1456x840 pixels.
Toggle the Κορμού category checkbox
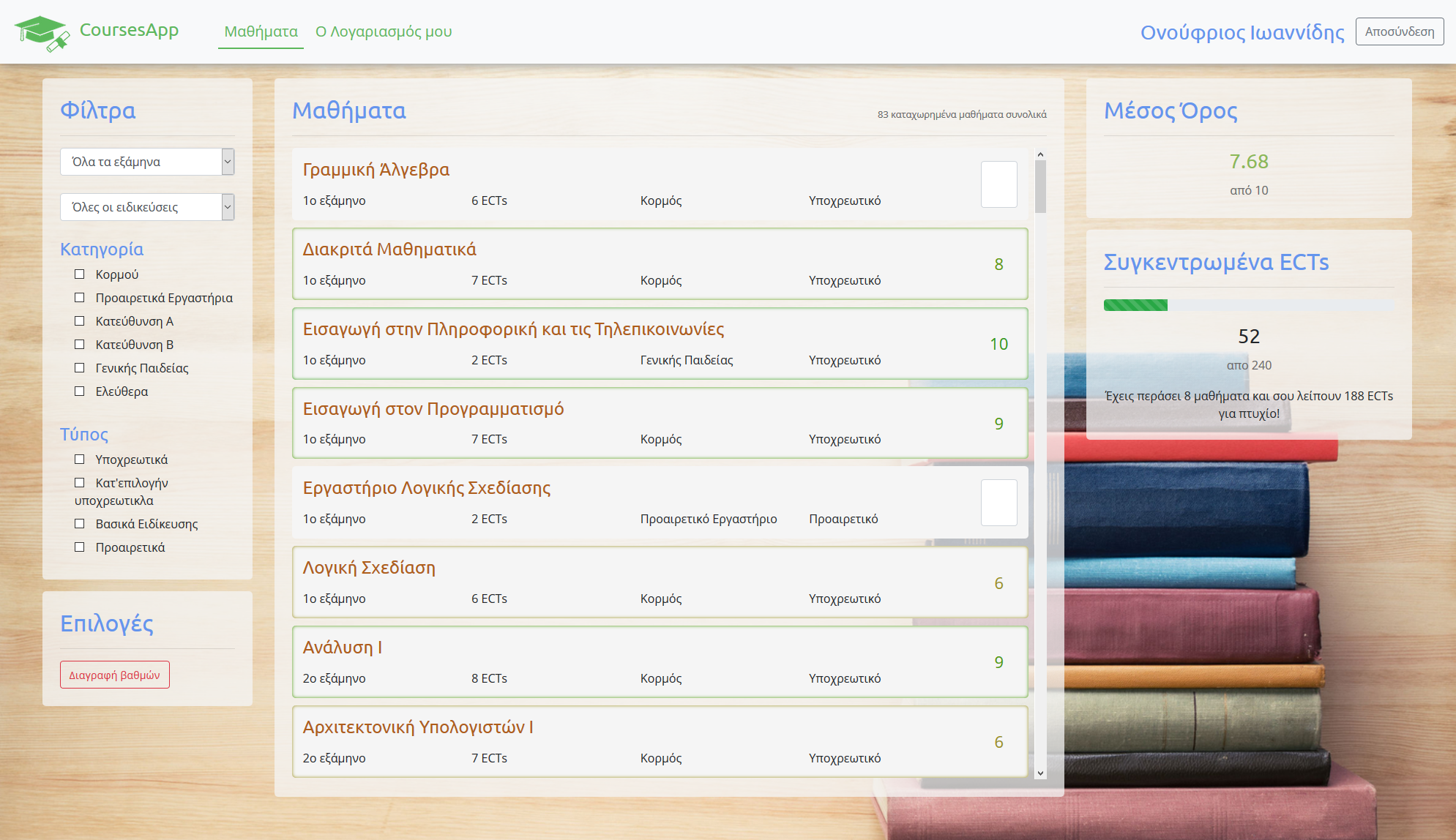coord(80,274)
